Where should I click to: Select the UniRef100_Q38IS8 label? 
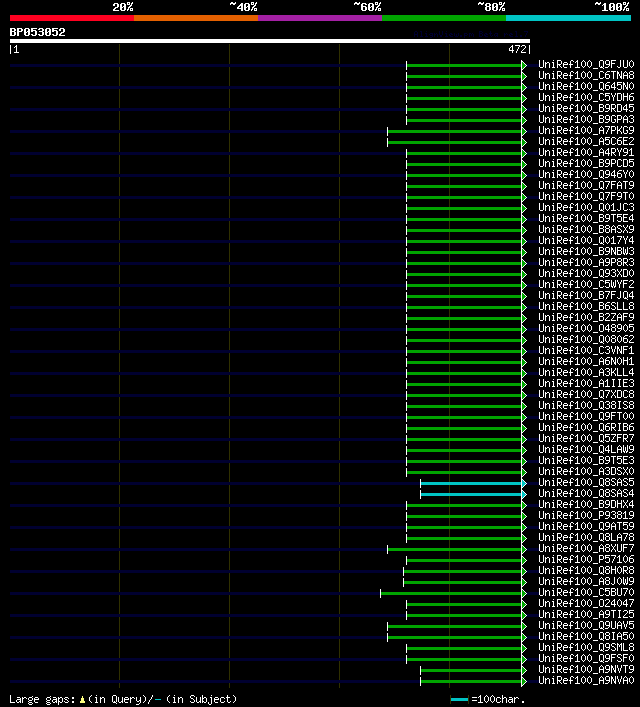click(586, 405)
